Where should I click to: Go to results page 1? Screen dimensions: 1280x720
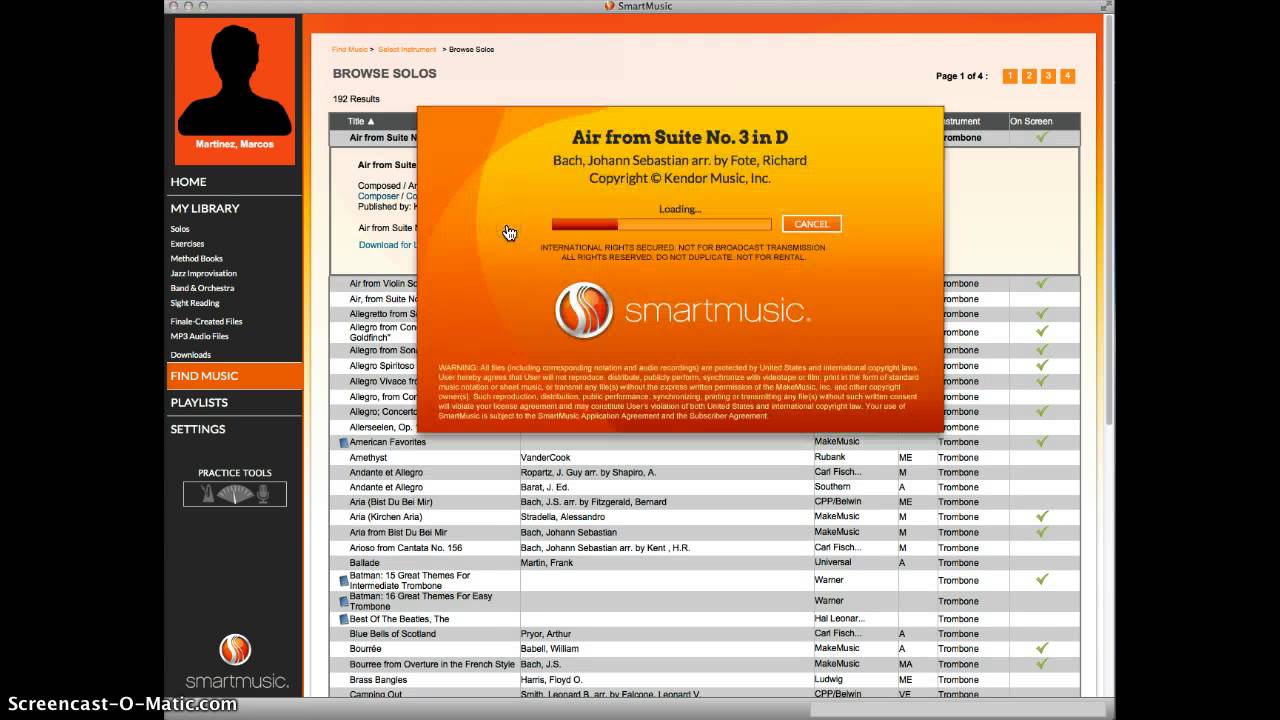point(1010,76)
